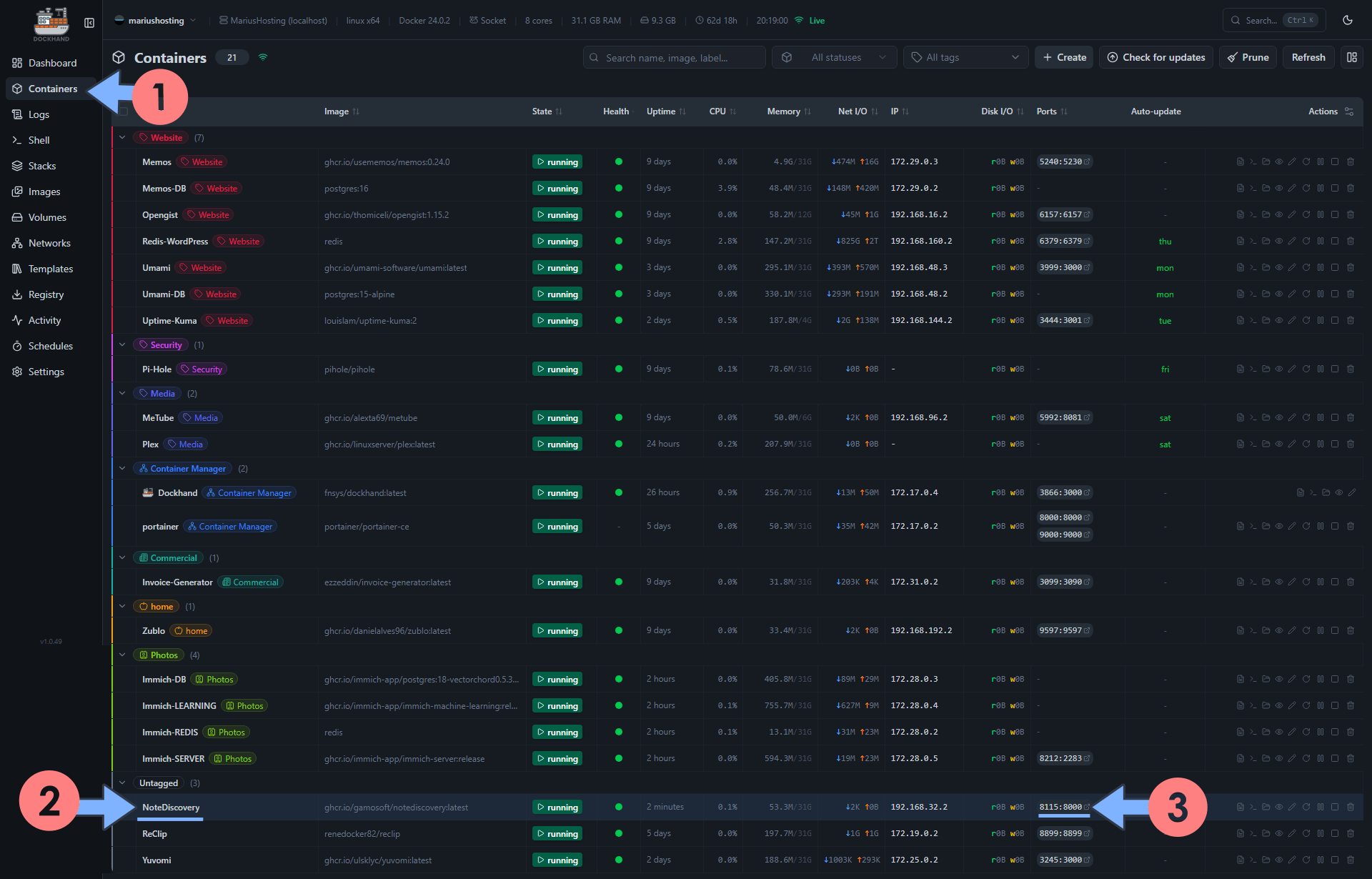The width and height of the screenshot is (1372, 879).
Task: Click the Refresh button
Action: 1308,57
